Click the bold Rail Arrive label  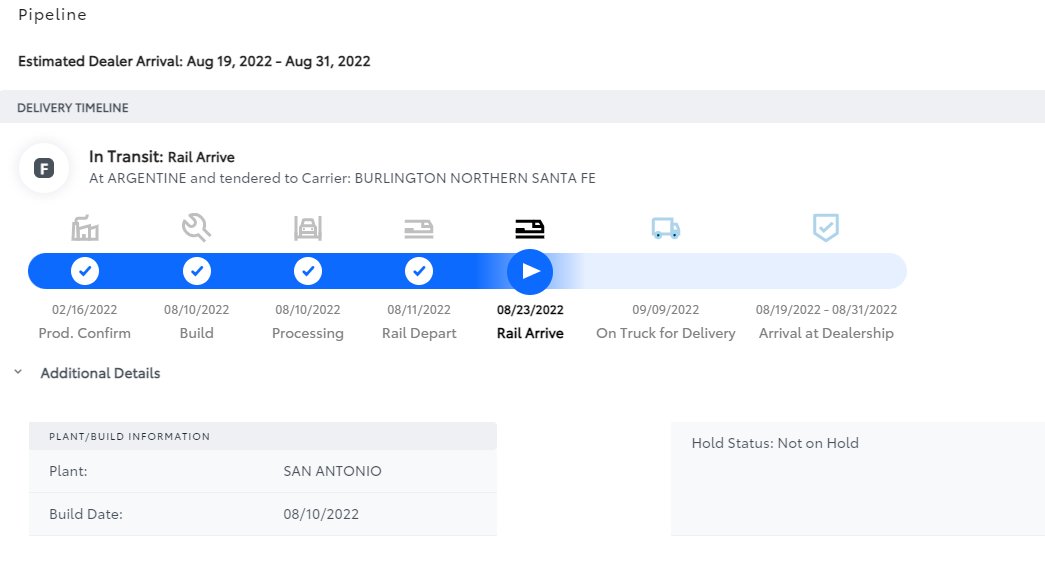click(x=530, y=333)
